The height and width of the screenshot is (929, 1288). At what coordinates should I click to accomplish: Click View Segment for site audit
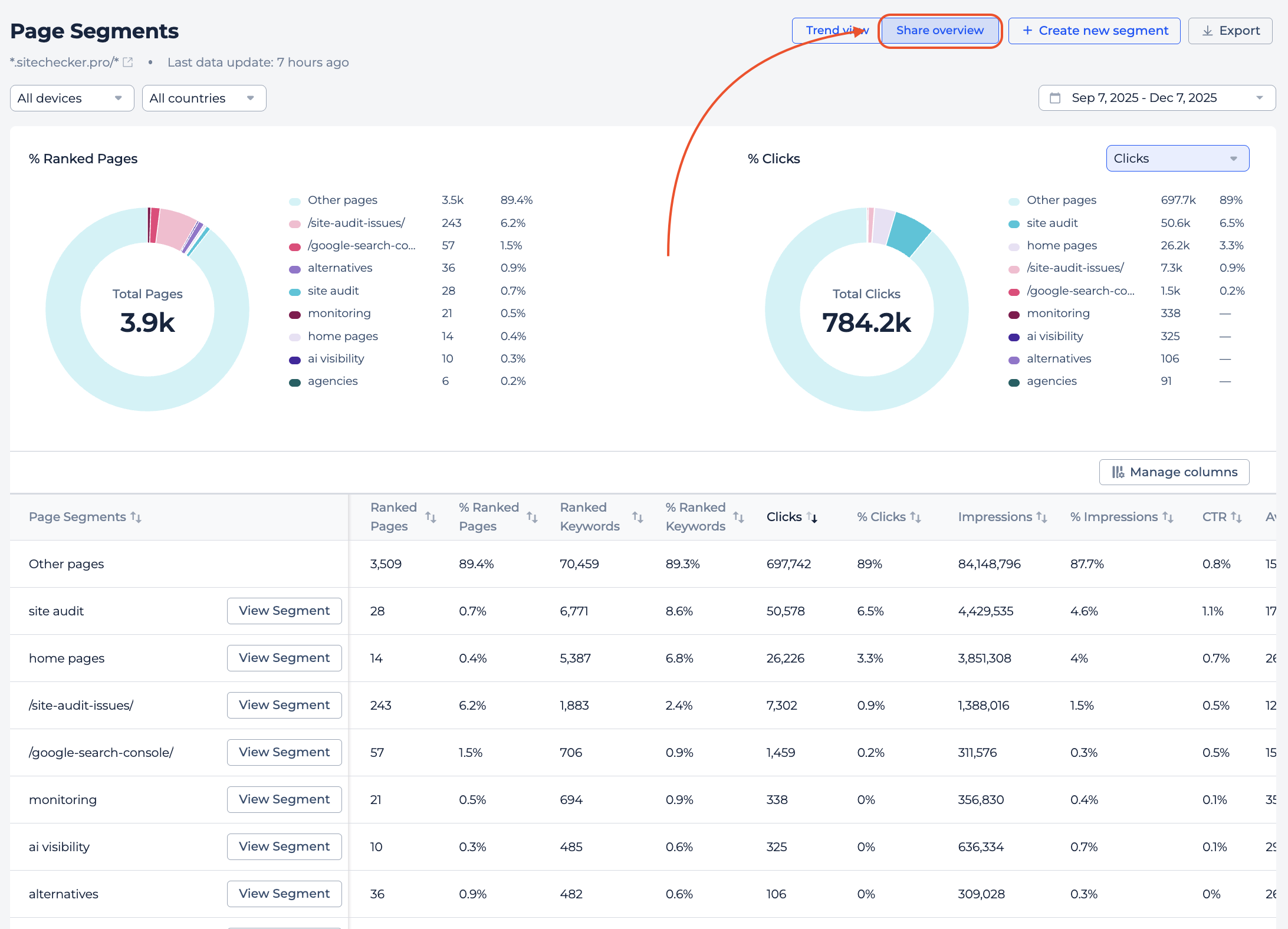pyautogui.click(x=284, y=611)
